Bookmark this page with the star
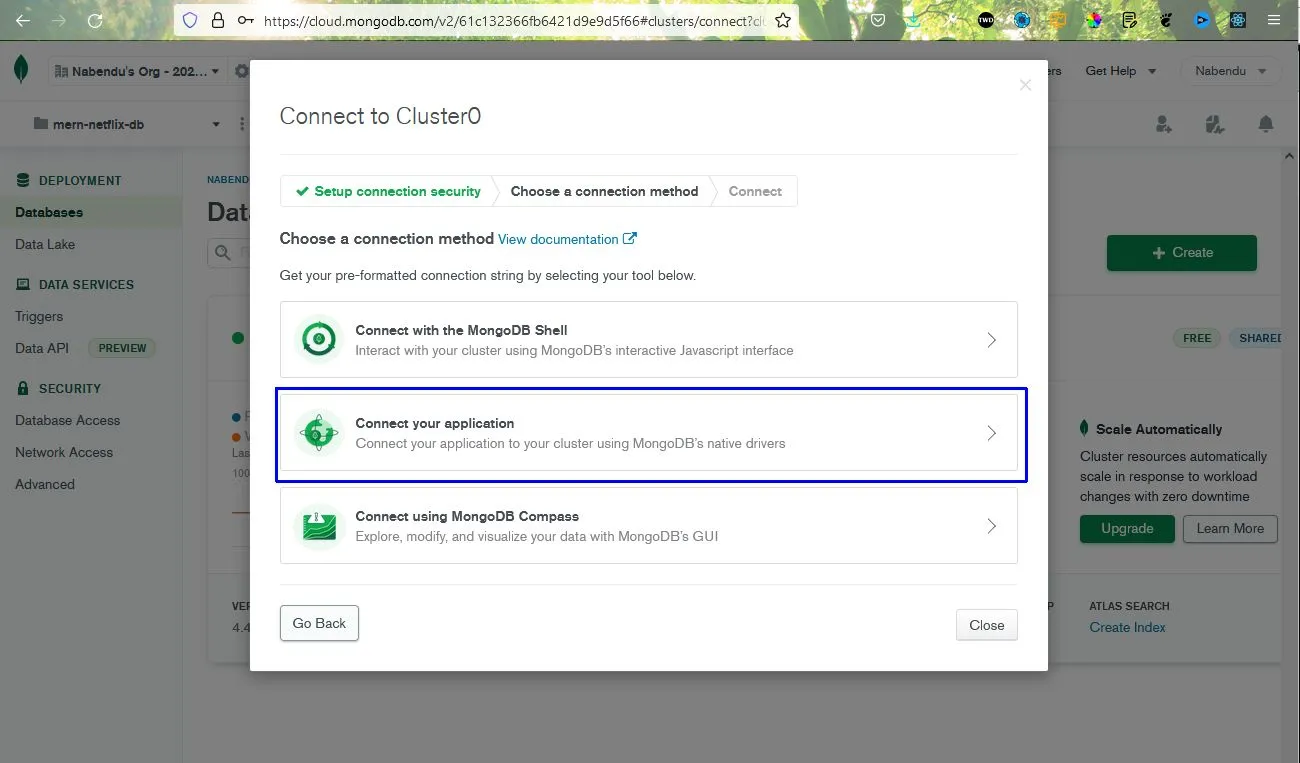This screenshot has height=763, width=1300. click(x=783, y=20)
